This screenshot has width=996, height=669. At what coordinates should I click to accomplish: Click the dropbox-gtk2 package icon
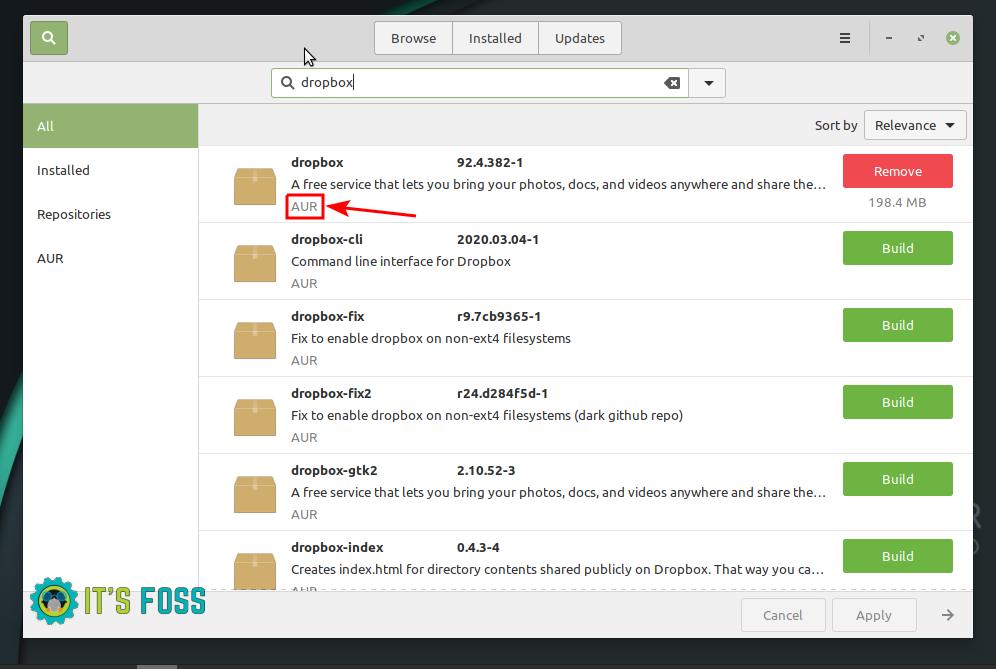tap(255, 494)
